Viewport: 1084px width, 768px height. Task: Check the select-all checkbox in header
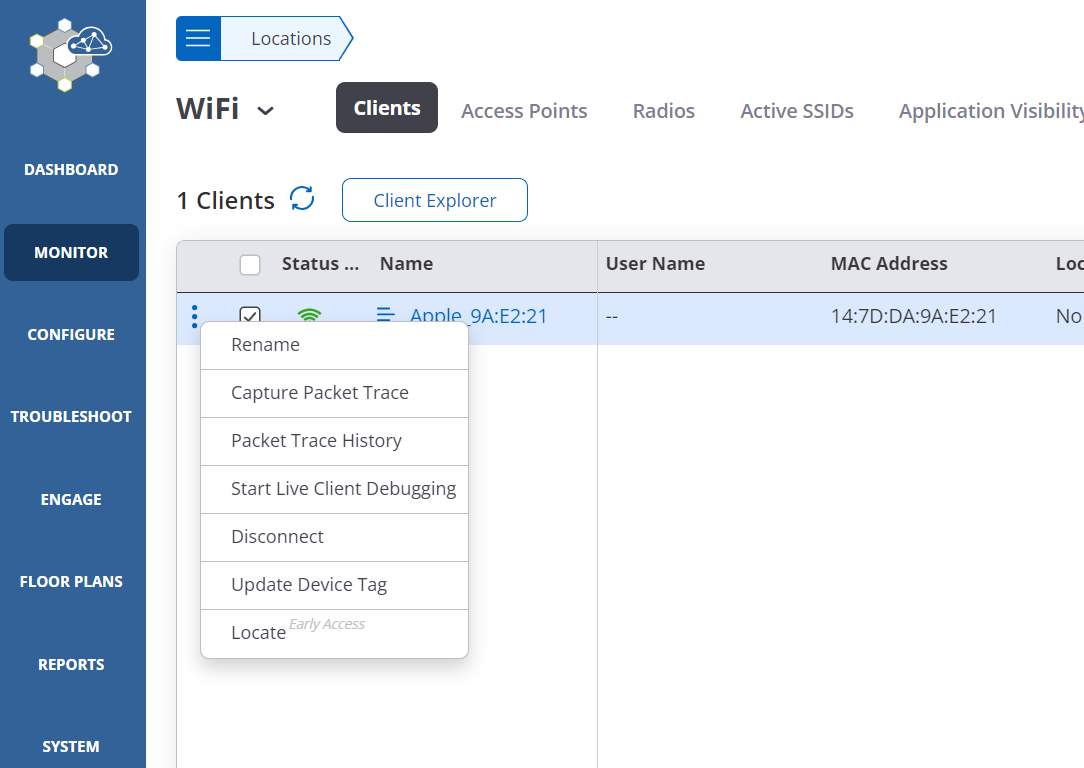pyautogui.click(x=249, y=264)
